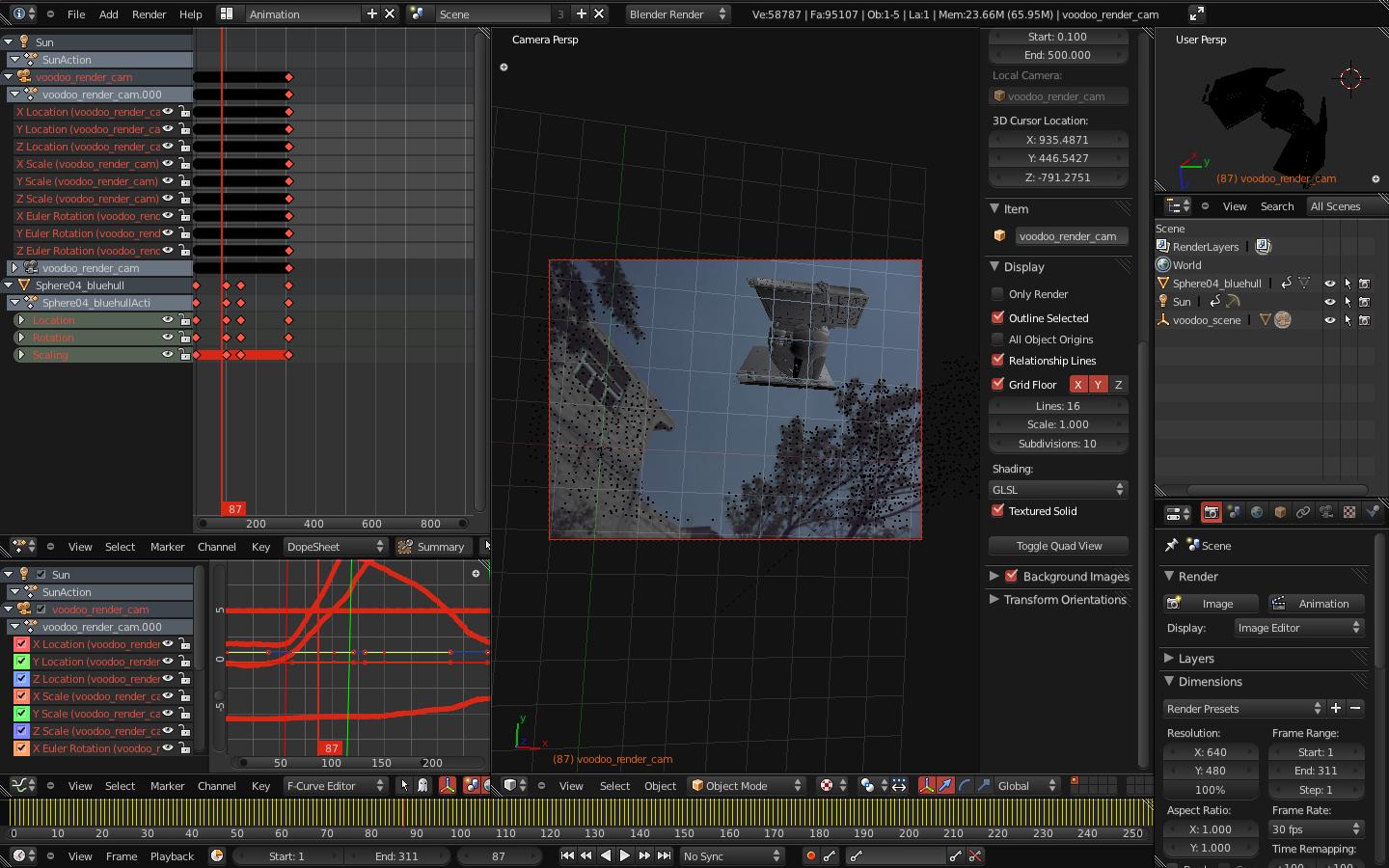Screen dimensions: 1389x868
Task: Disable the Relationship Lines checkbox
Action: pyautogui.click(x=998, y=361)
